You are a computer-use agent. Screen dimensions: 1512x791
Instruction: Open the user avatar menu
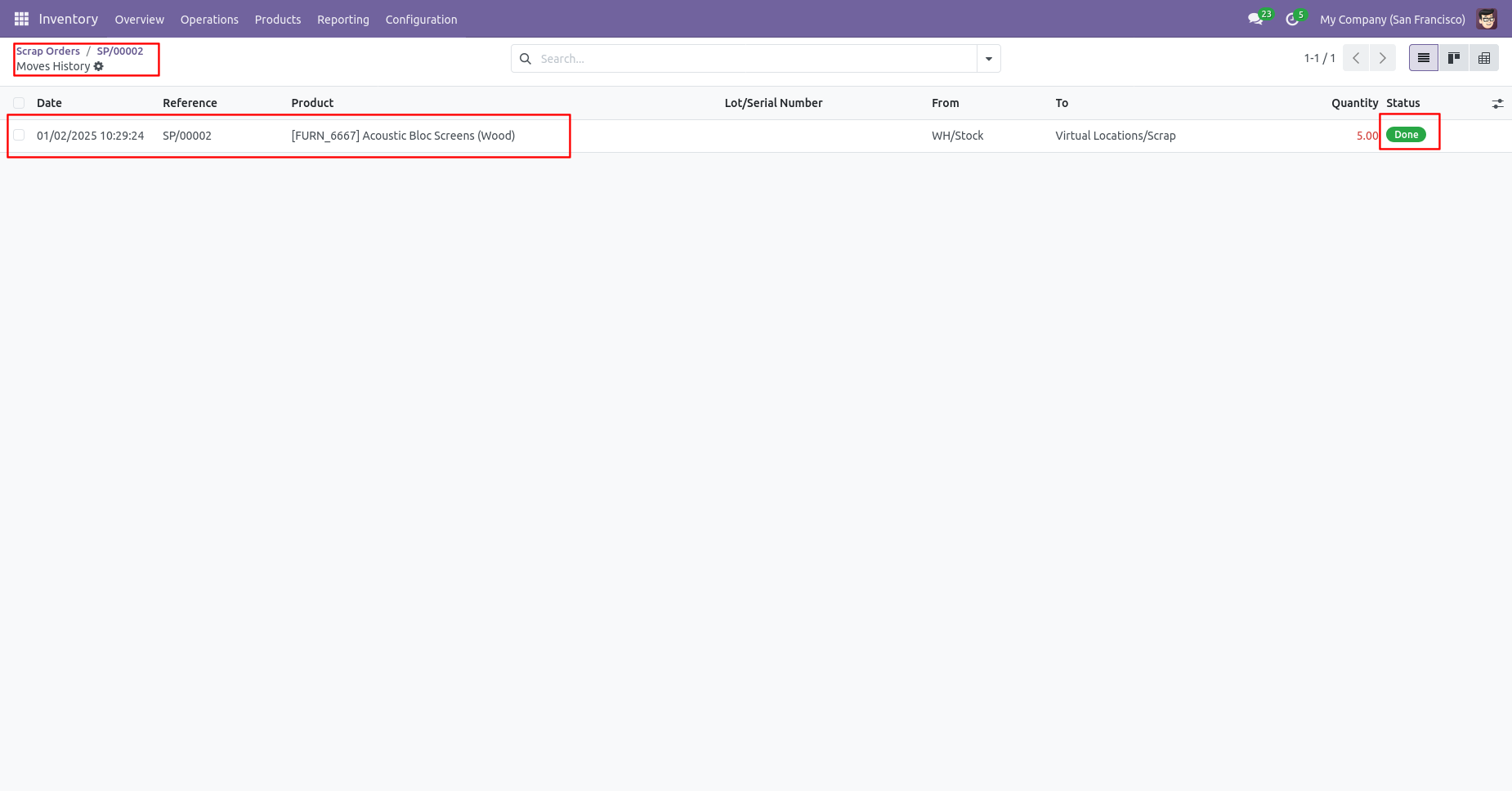[1487, 19]
